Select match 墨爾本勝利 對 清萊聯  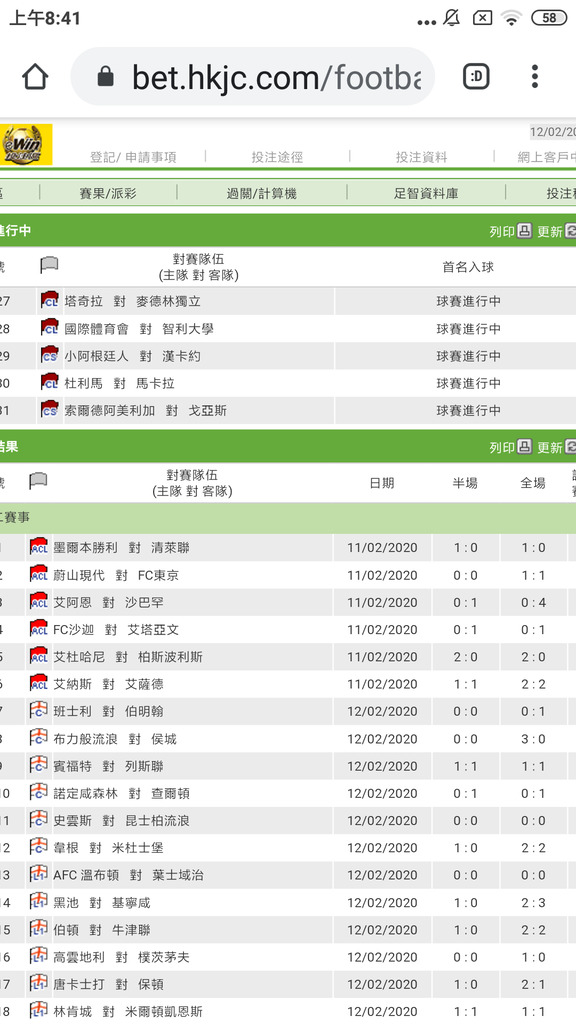[121, 548]
